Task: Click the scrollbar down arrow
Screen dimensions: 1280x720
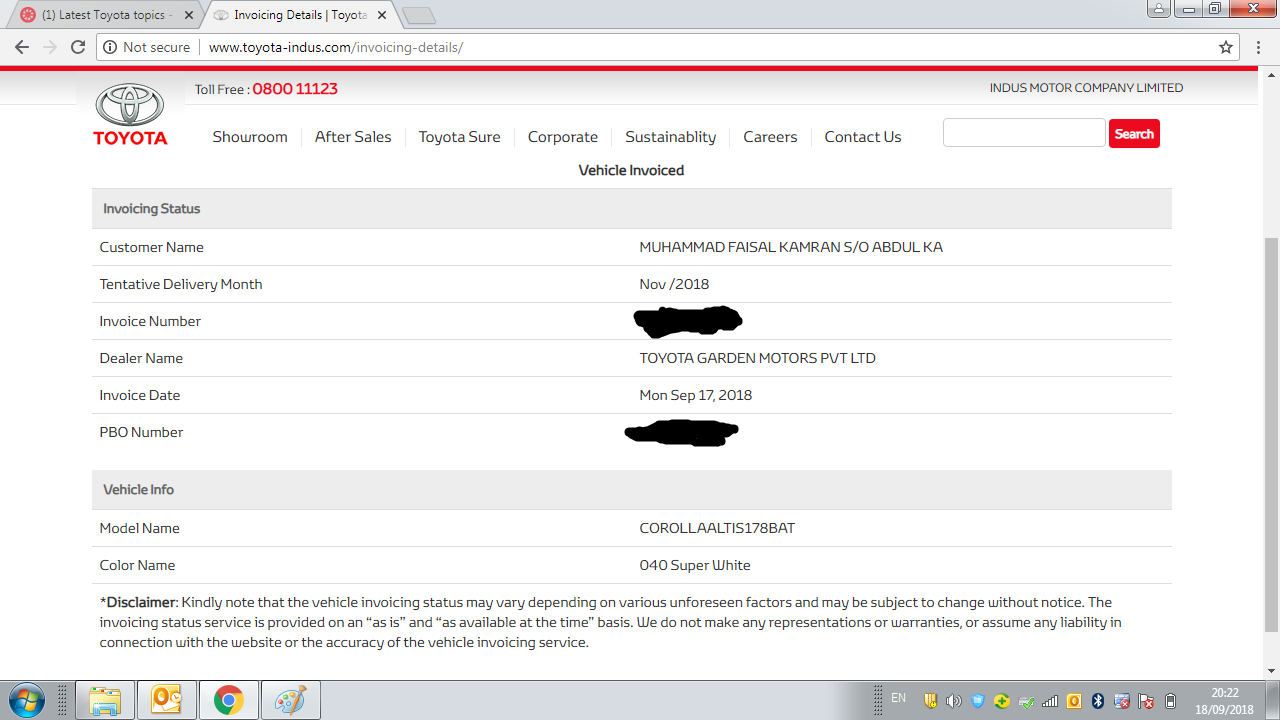Action: [x=1271, y=671]
